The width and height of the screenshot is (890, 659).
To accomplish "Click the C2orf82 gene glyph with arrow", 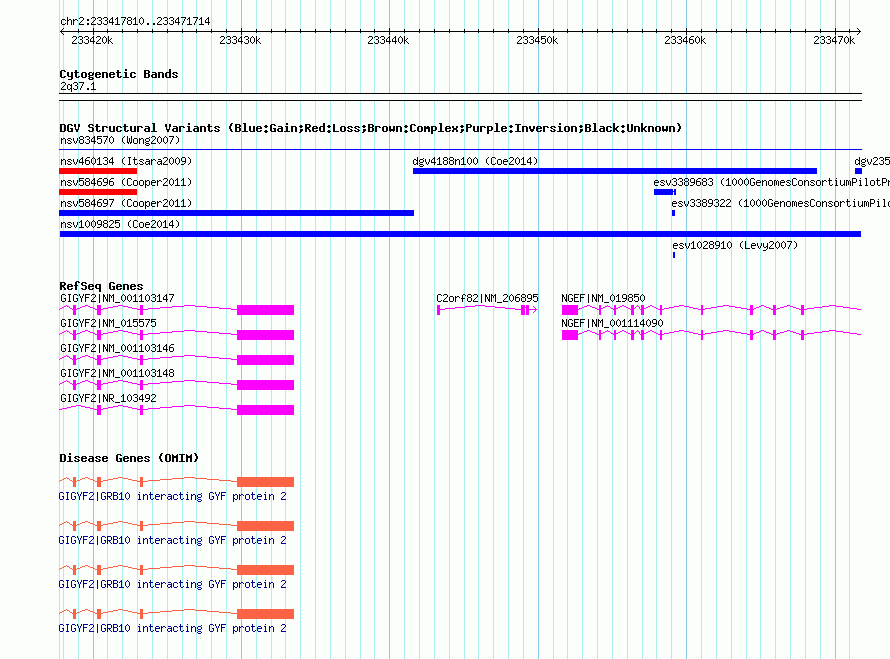I will point(487,309).
